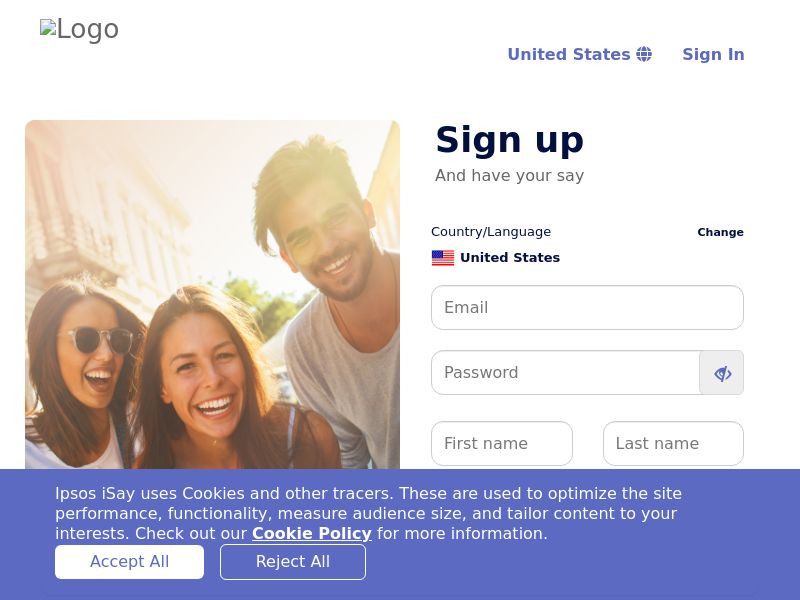Click the Sign up heading
800x600 pixels.
pyautogui.click(x=509, y=140)
